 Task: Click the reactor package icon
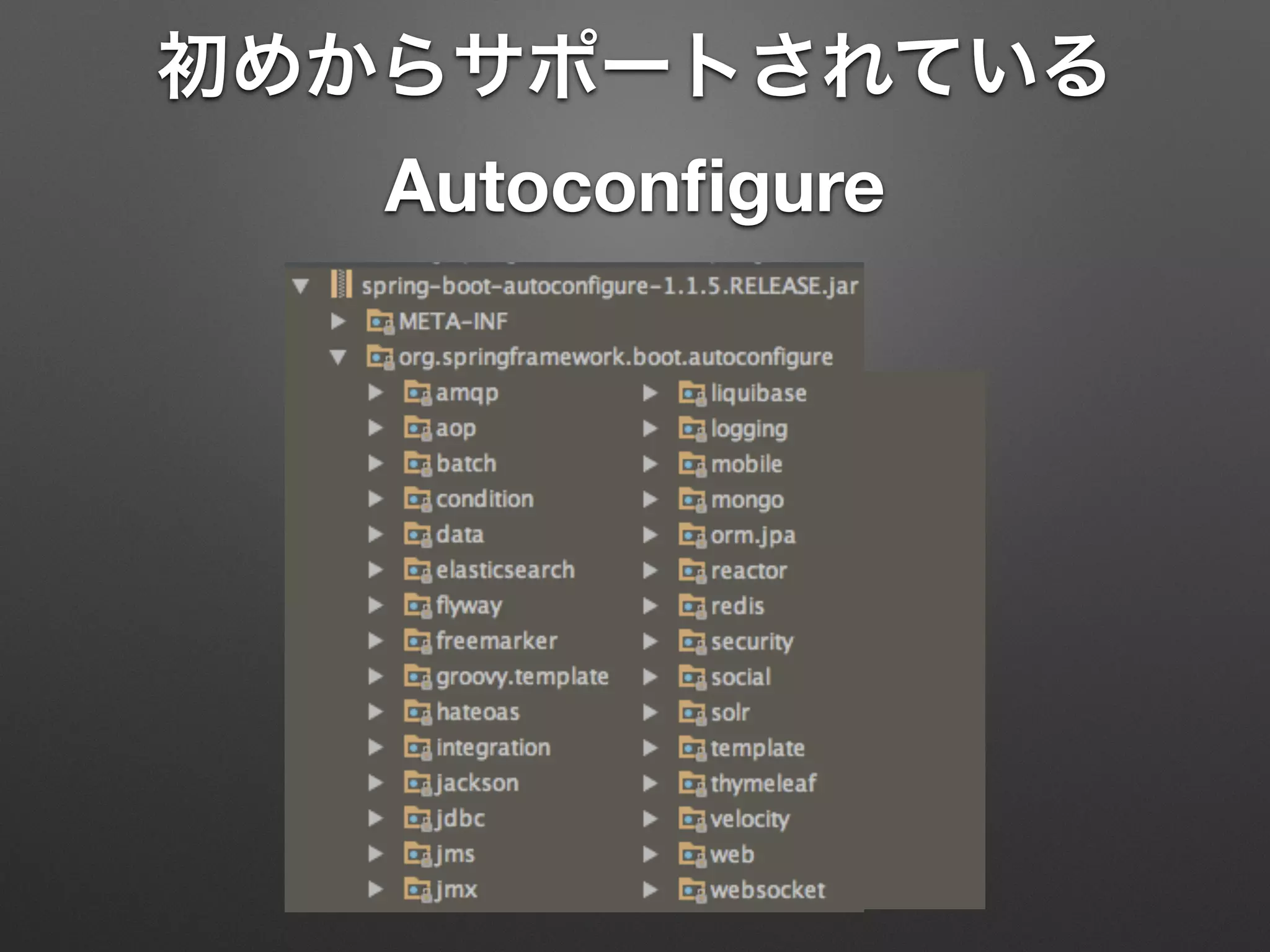coord(692,571)
